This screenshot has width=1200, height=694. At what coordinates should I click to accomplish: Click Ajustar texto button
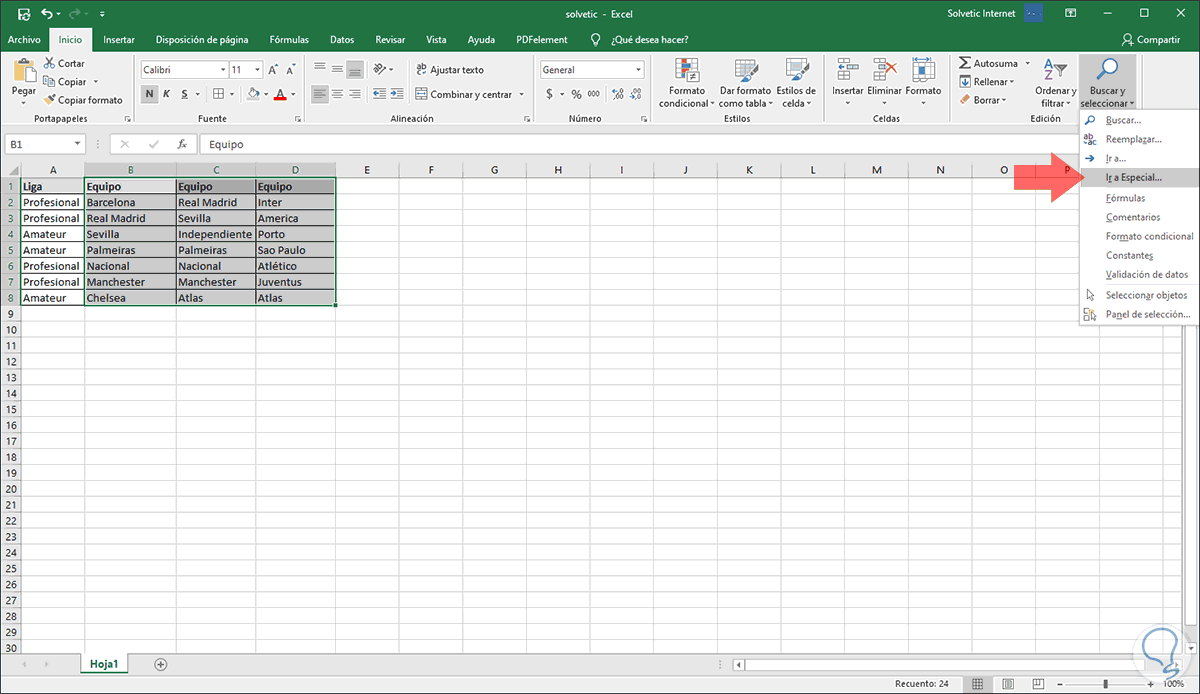click(x=450, y=69)
